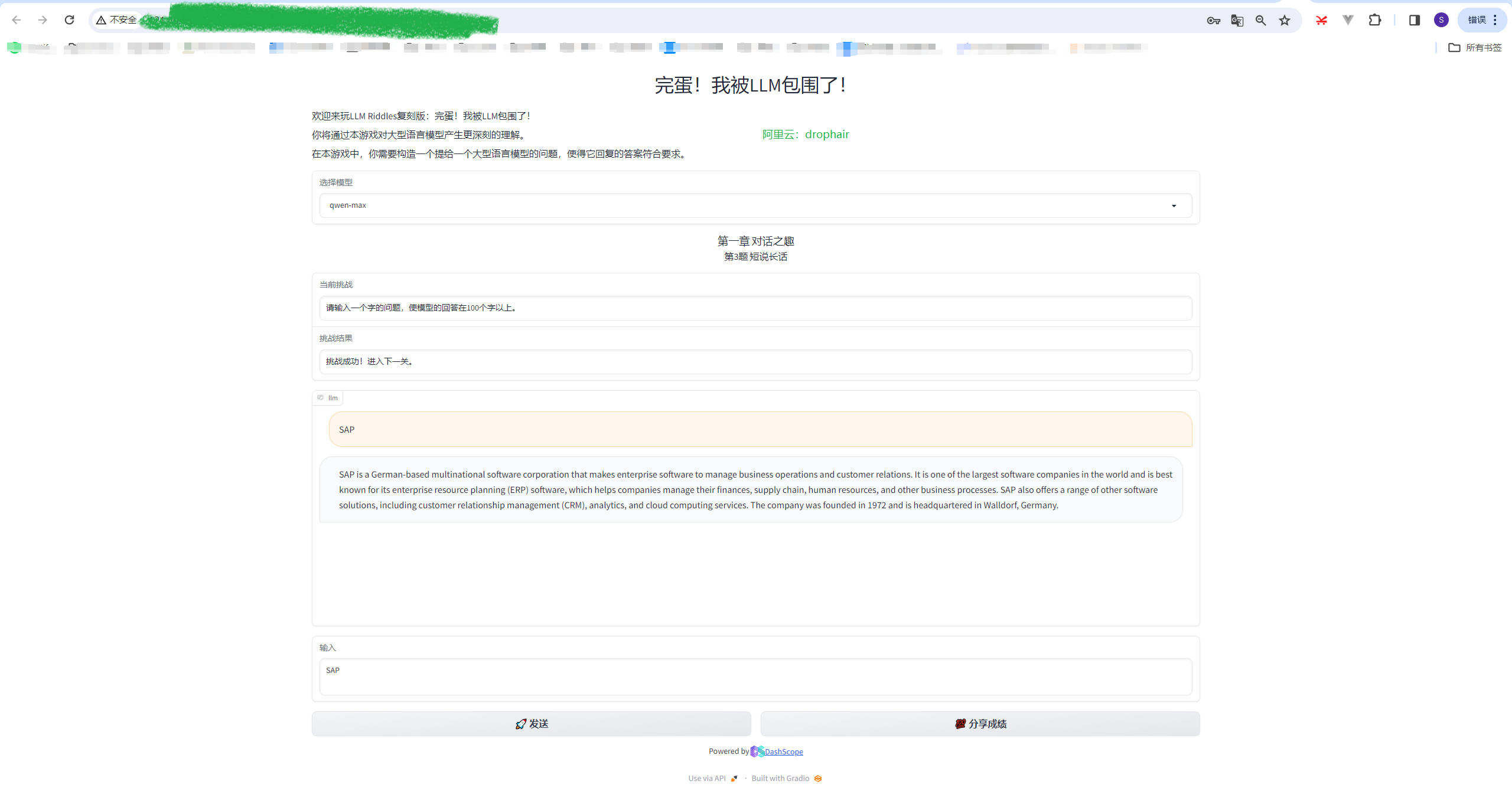This screenshot has width=1512, height=794.
Task: Click the 当前挑战 challenge text field
Action: [755, 308]
